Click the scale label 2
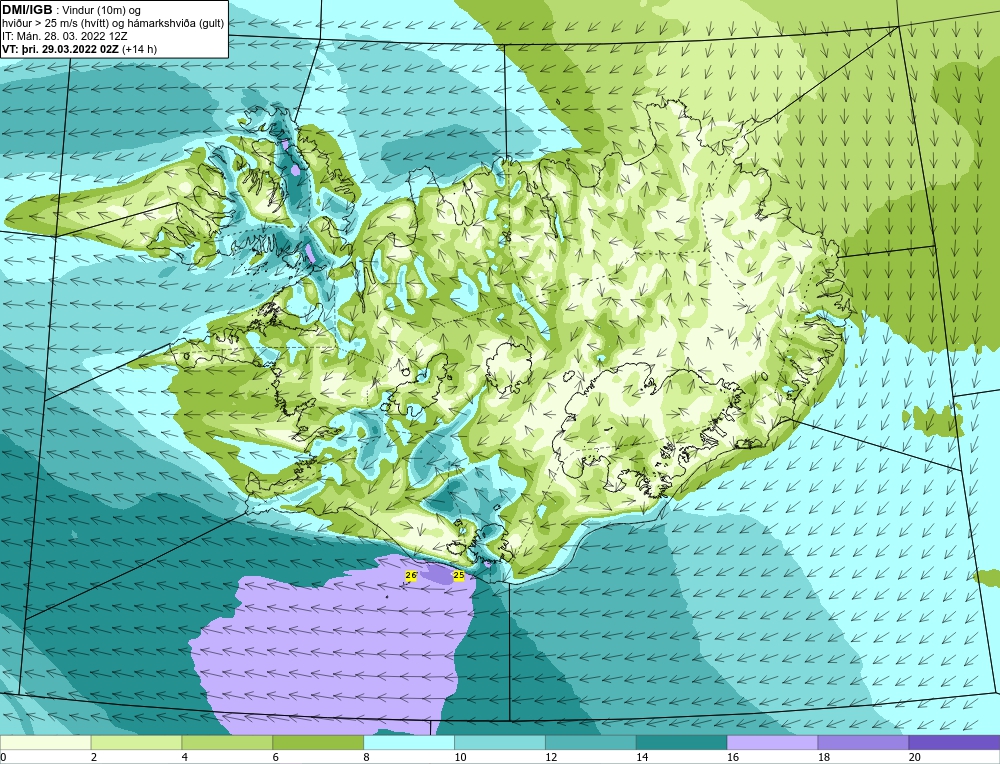Viewport: 1000px width, 764px height. 94,757
